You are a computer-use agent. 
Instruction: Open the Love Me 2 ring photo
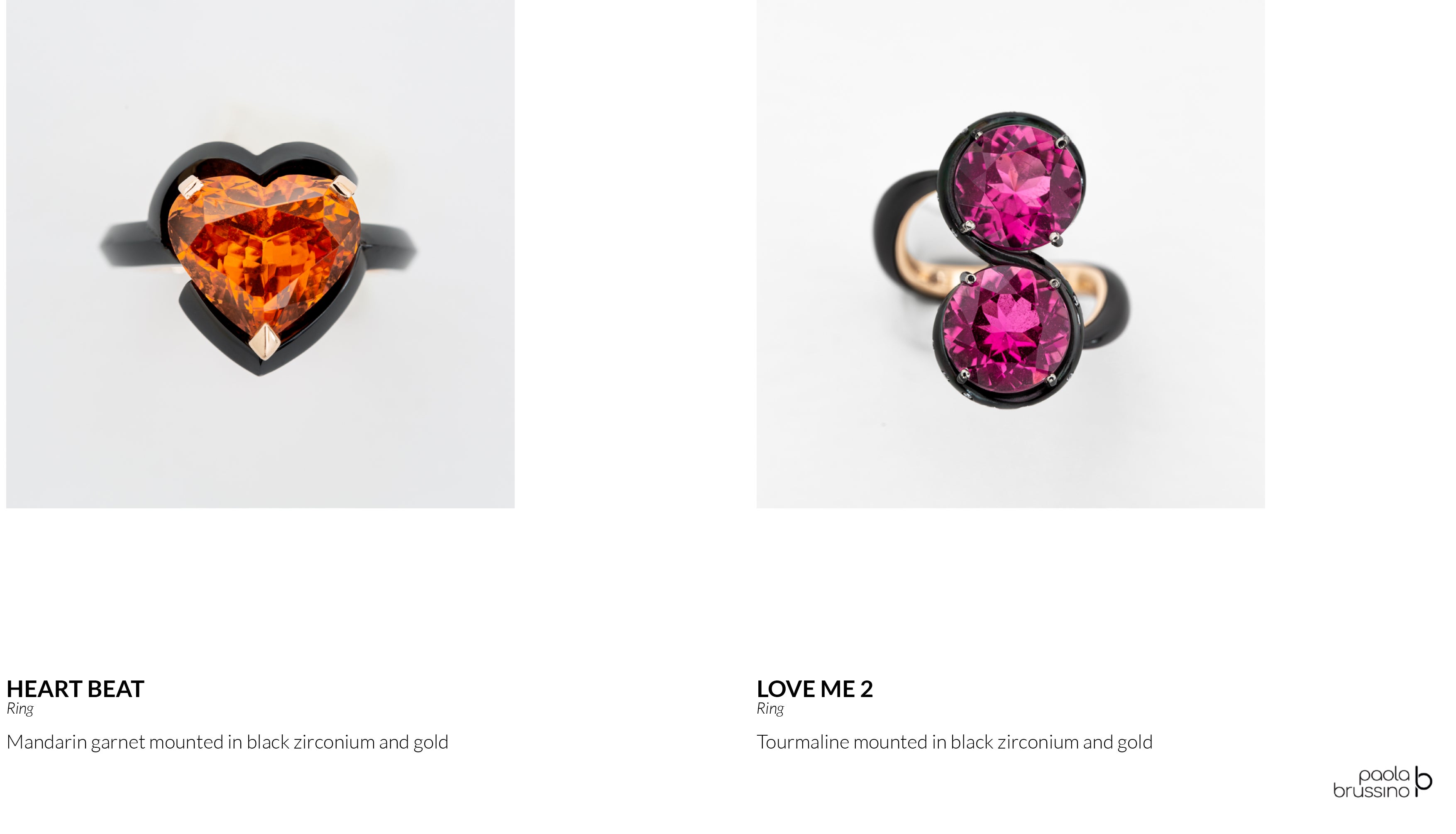(1010, 254)
